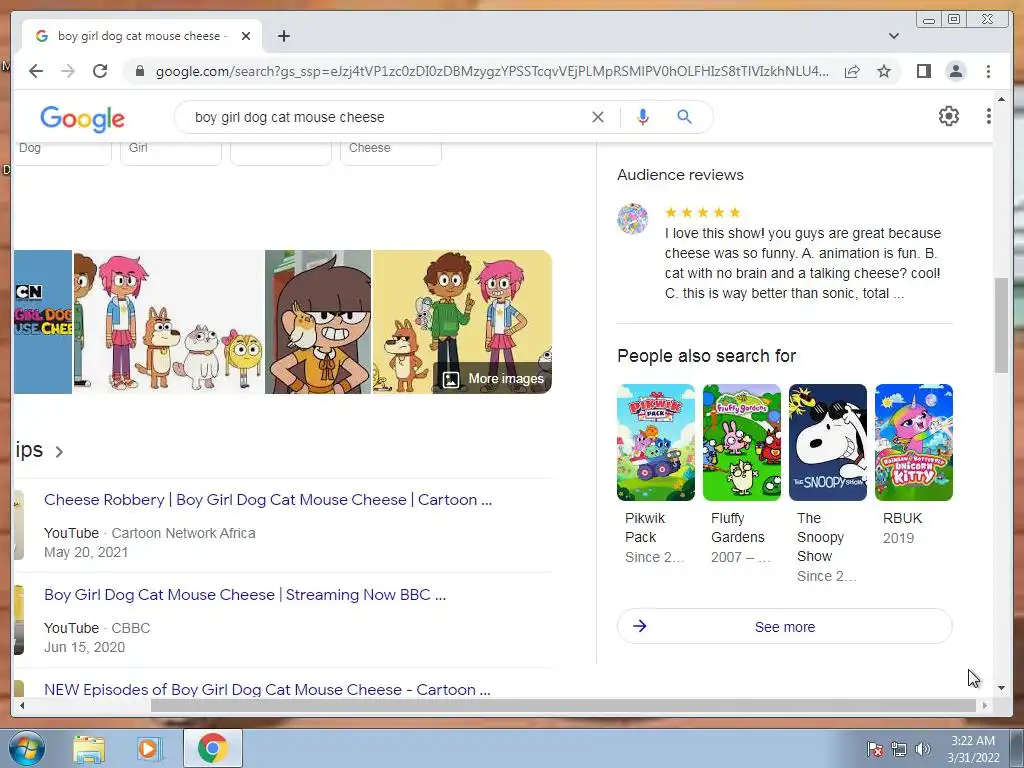Read the 'I love this show' review text
The width and height of the screenshot is (1024, 768).
(803, 263)
